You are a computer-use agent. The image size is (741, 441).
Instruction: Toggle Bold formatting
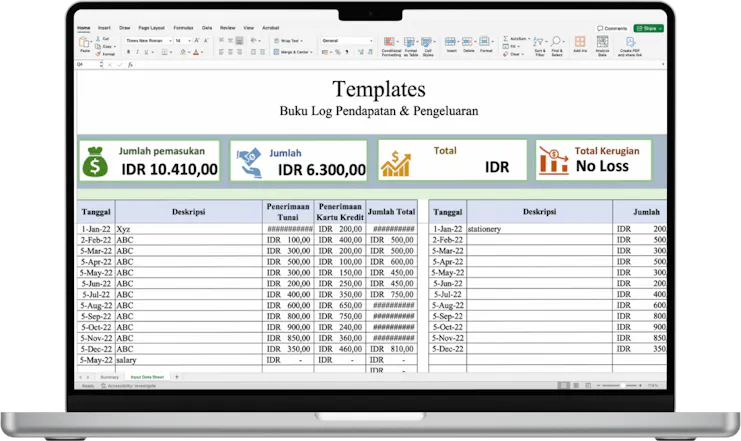[129, 52]
